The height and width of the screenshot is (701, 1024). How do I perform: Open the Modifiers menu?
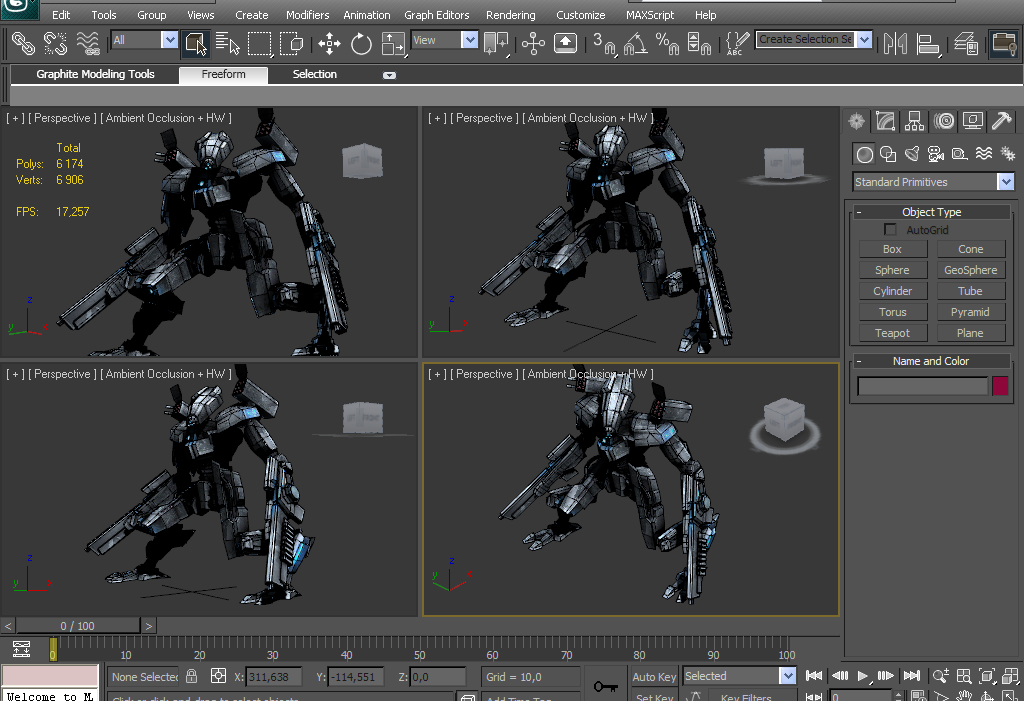point(307,15)
